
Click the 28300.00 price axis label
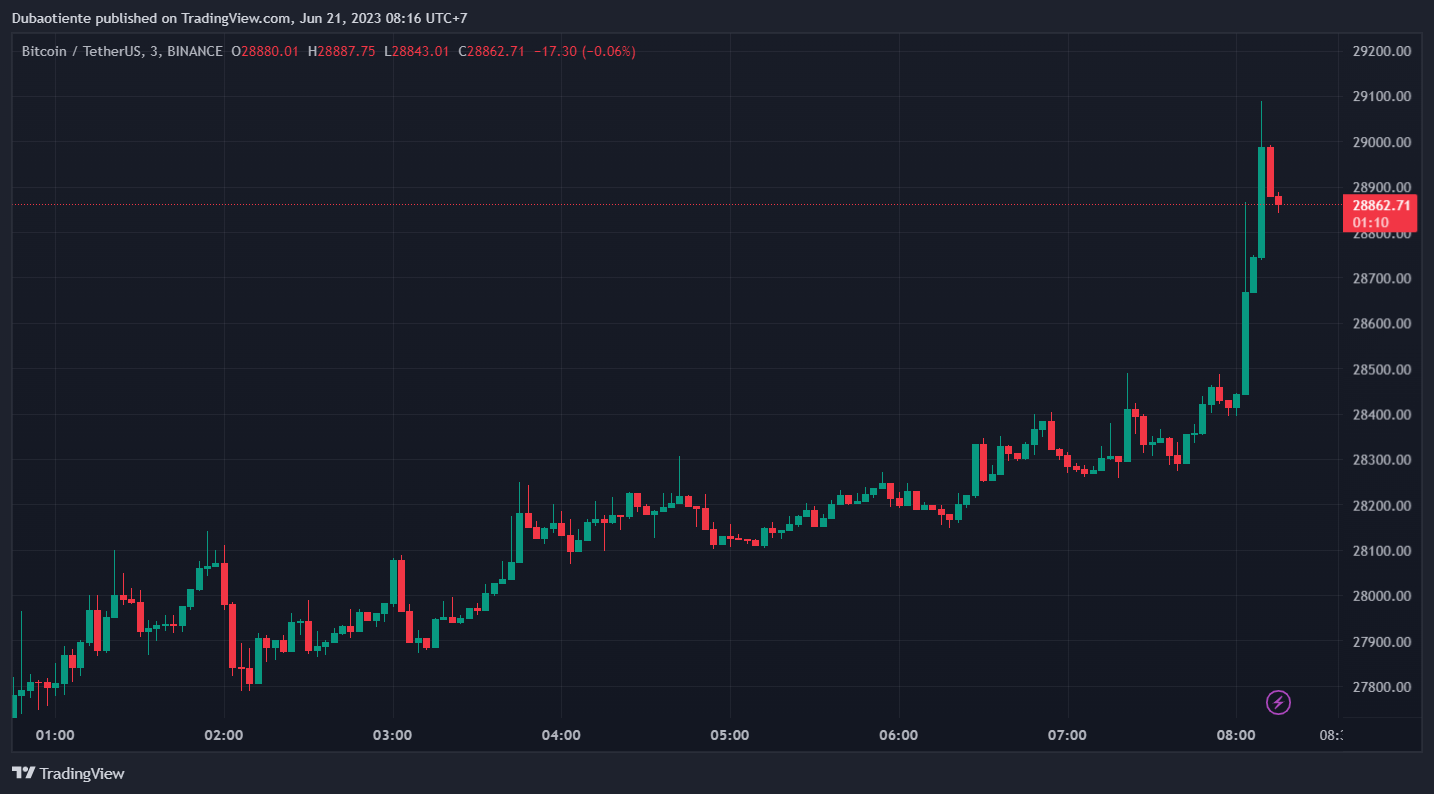tap(1381, 460)
